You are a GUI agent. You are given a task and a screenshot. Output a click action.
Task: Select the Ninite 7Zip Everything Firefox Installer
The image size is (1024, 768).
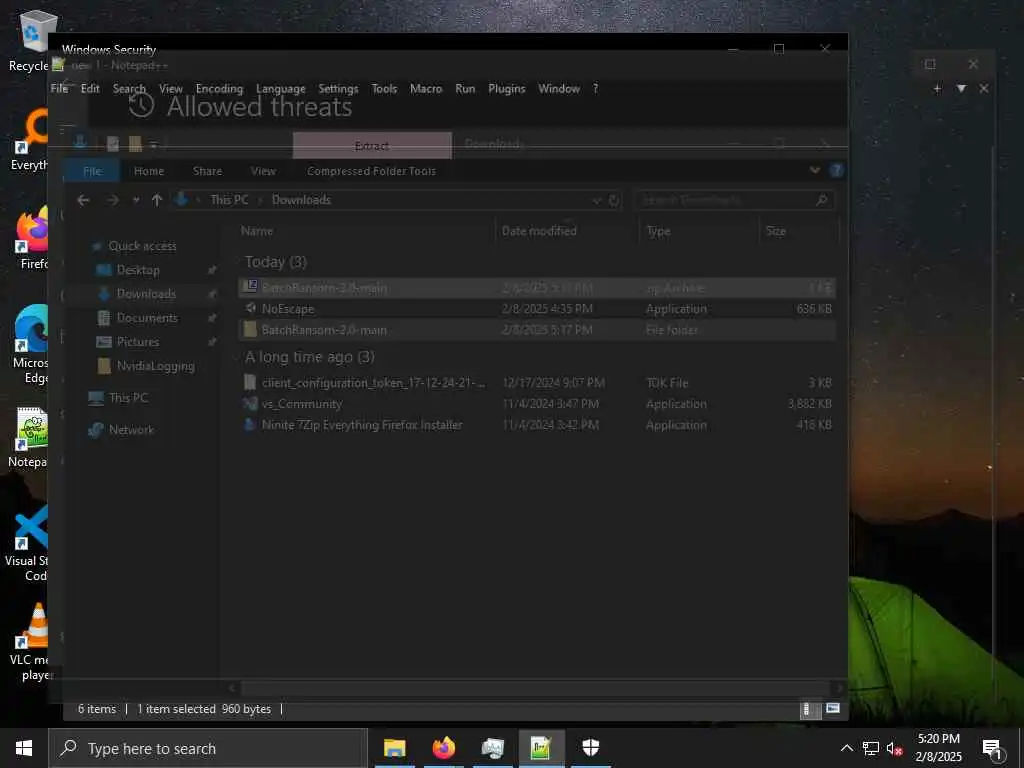tap(537, 424)
